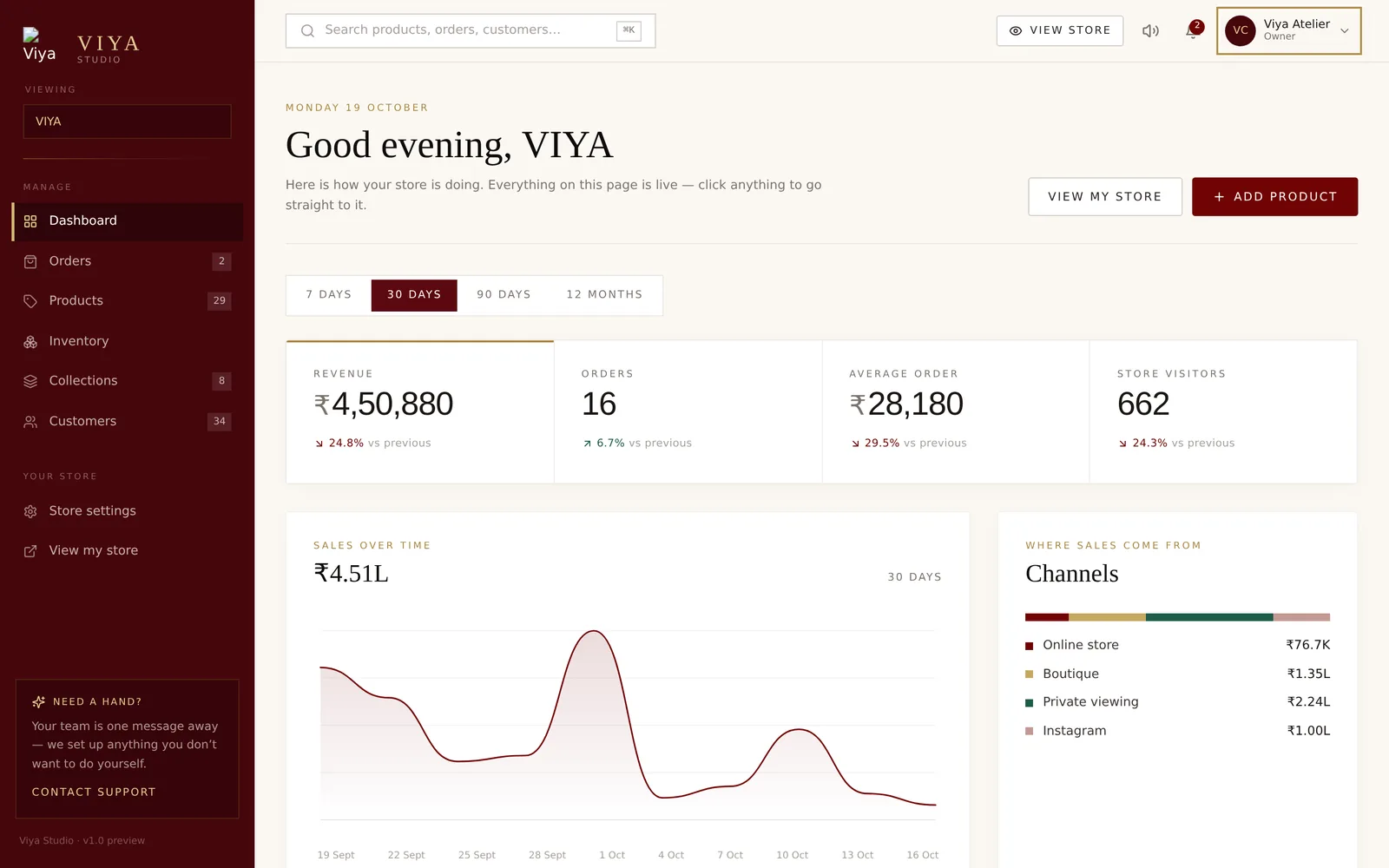
Task: Navigate to Inventory in sidebar
Action: pos(128,342)
